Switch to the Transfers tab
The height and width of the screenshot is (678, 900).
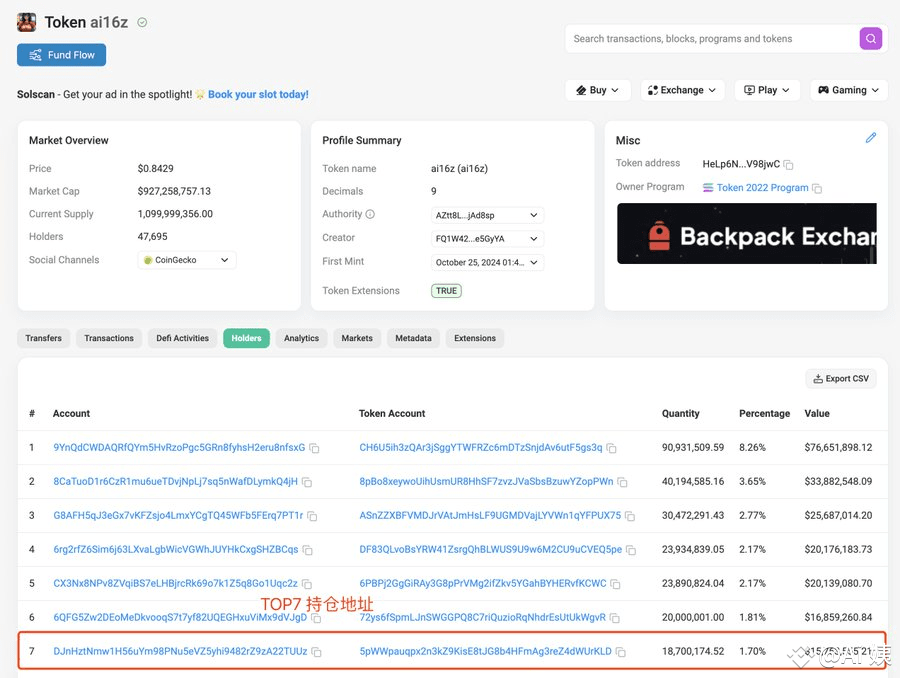click(43, 338)
